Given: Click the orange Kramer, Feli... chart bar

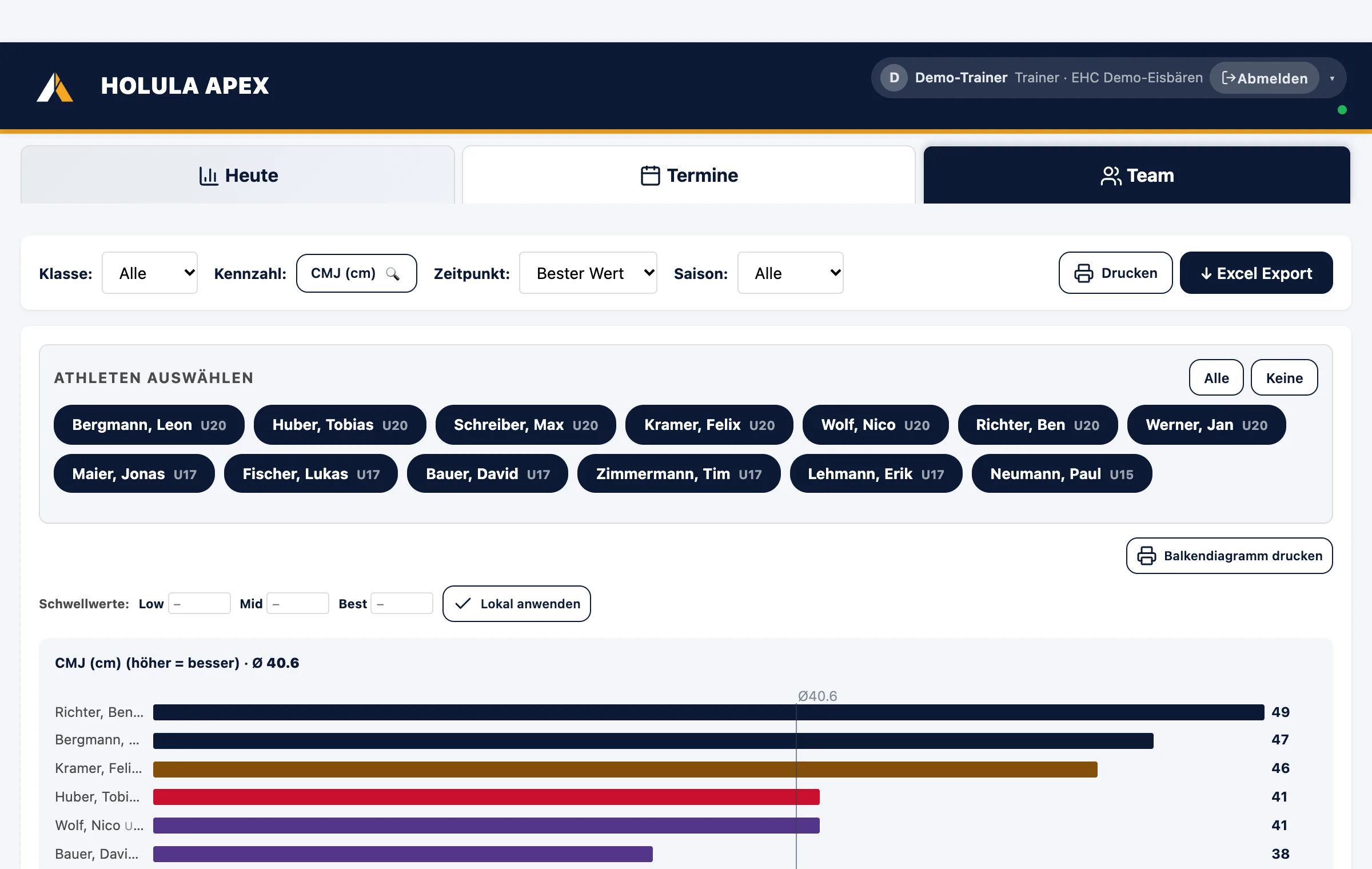Looking at the screenshot, I should point(625,770).
